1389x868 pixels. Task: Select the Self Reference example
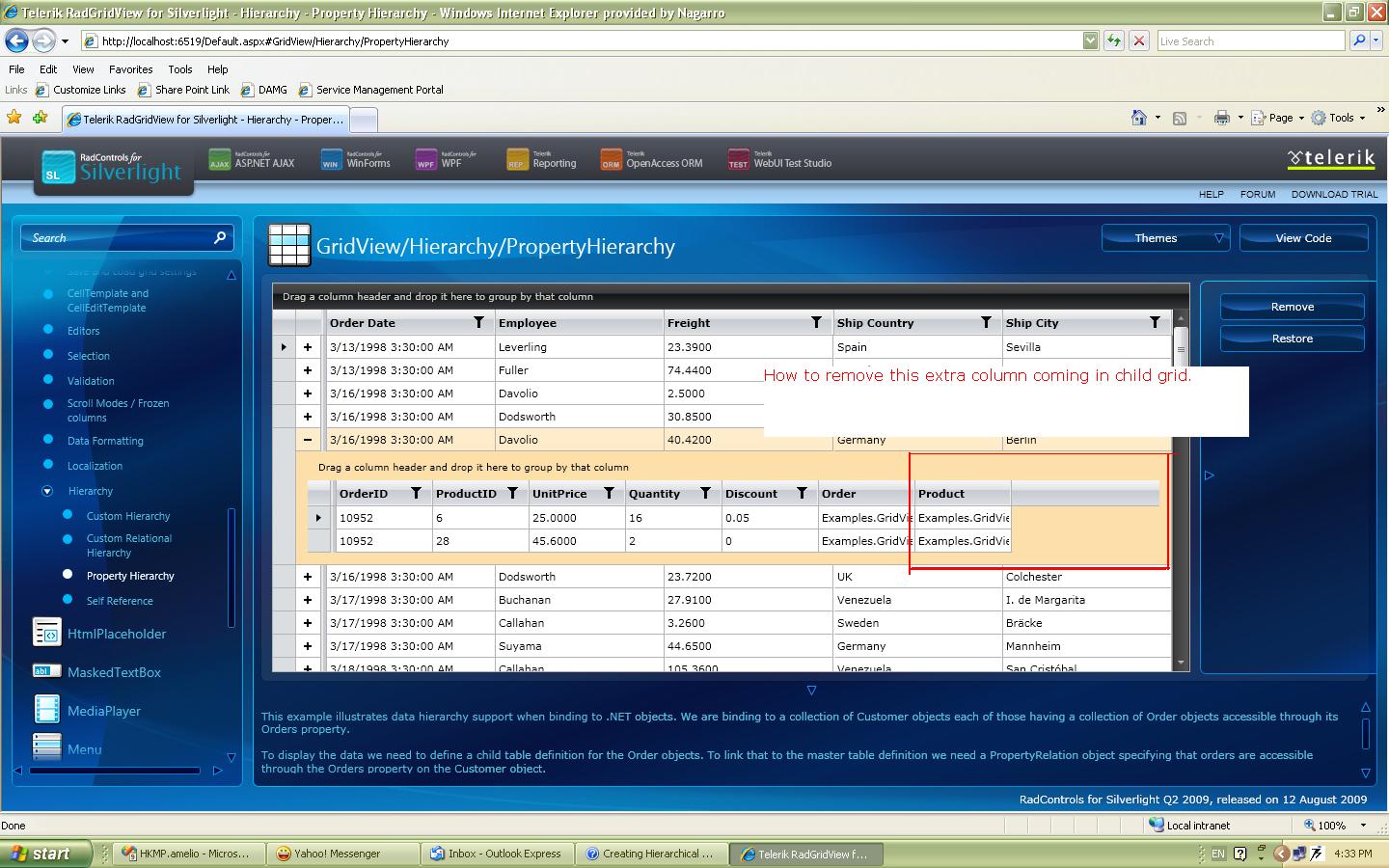pyautogui.click(x=120, y=601)
